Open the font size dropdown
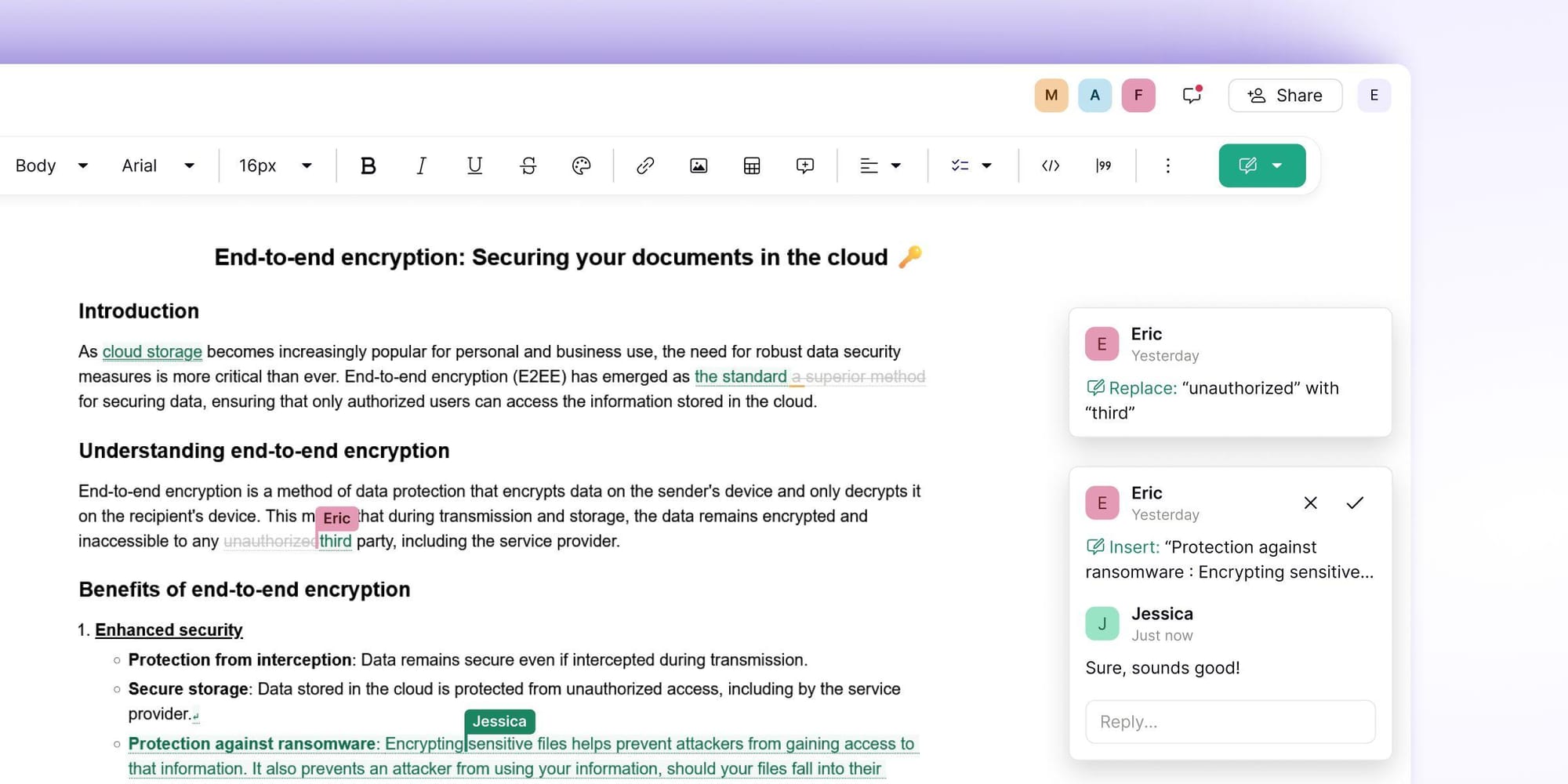Image resolution: width=1568 pixels, height=784 pixels. tap(274, 165)
